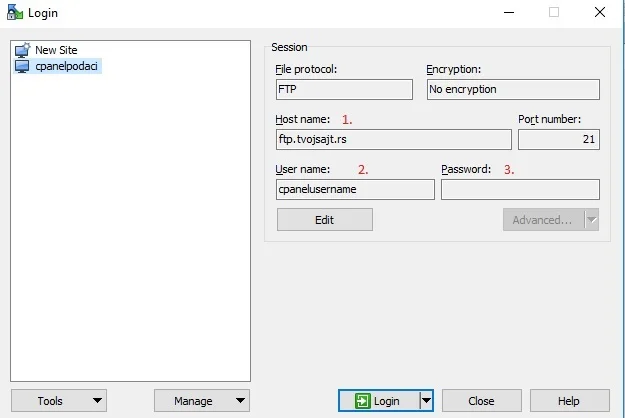Click the Advanced... button

(x=543, y=220)
